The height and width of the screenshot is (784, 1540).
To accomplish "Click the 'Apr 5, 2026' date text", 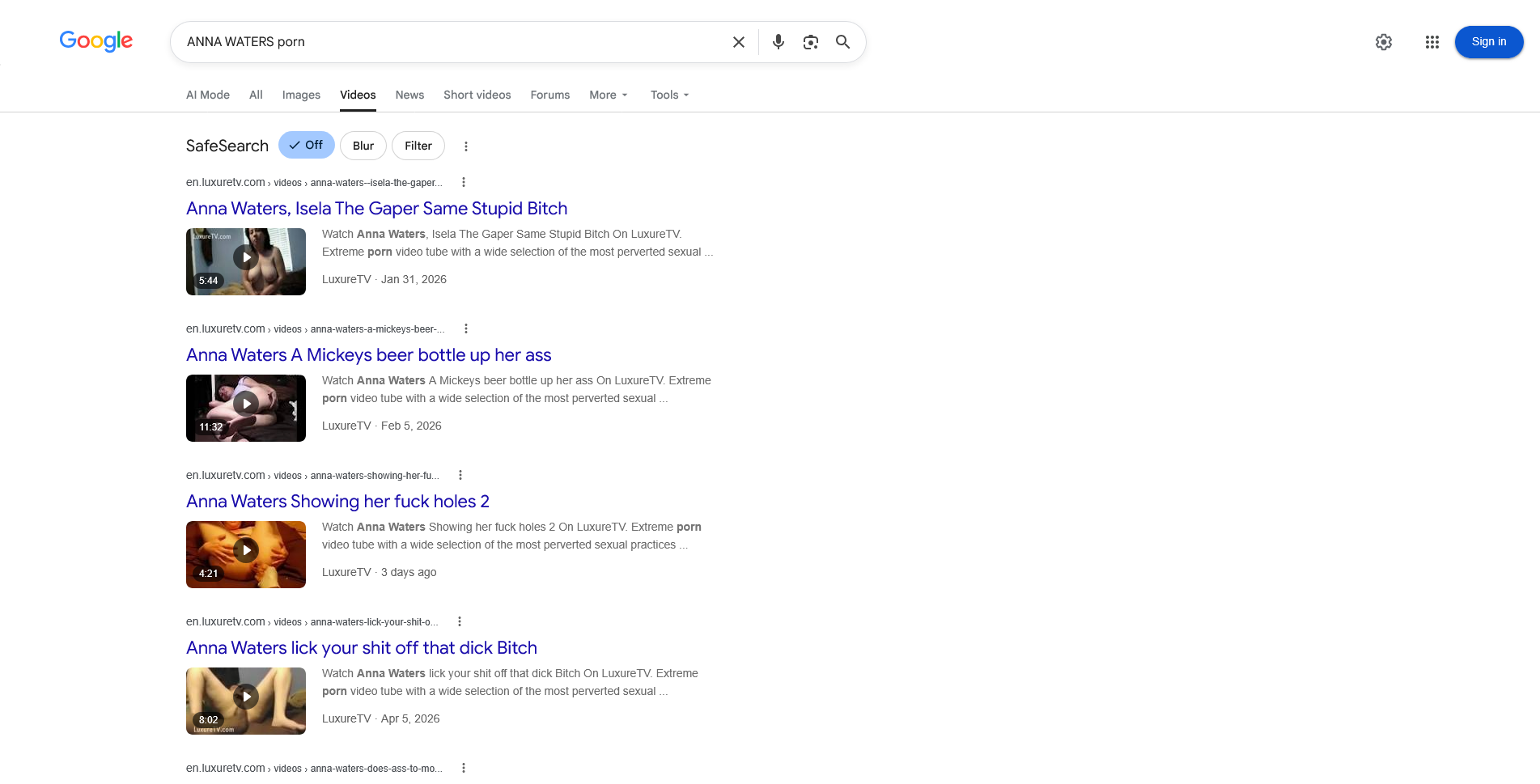I will [x=410, y=718].
